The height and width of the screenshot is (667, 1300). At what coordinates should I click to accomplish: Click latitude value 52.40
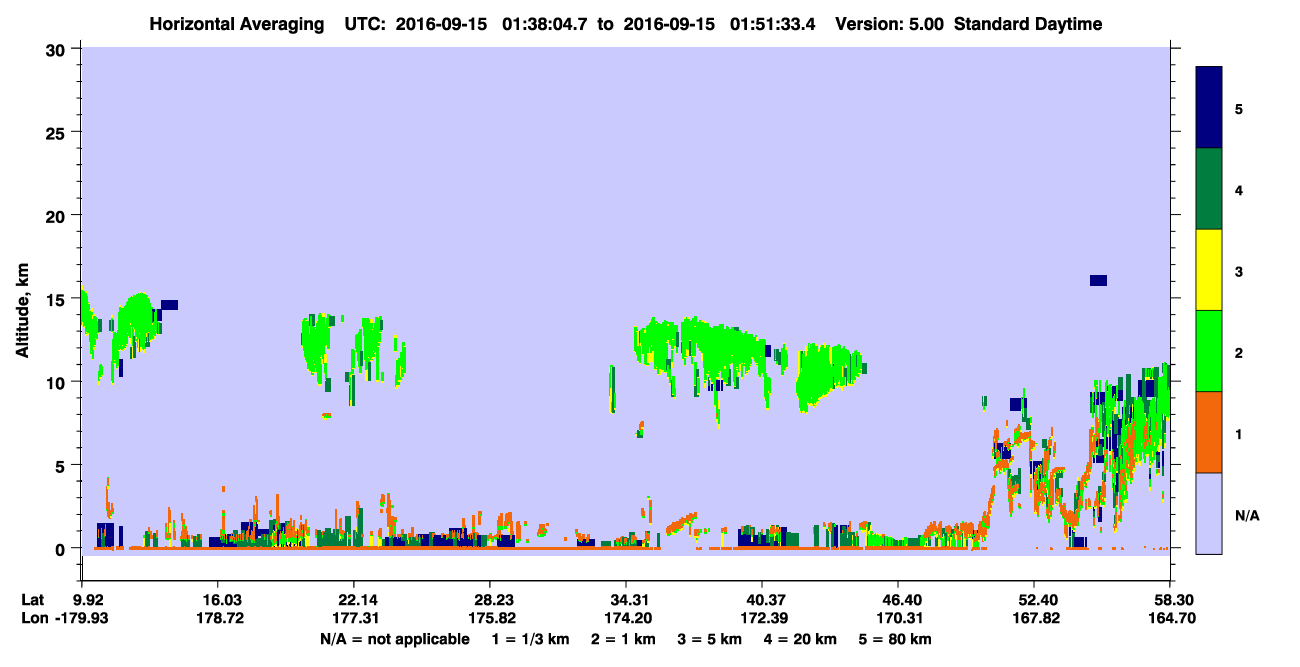point(1034,600)
